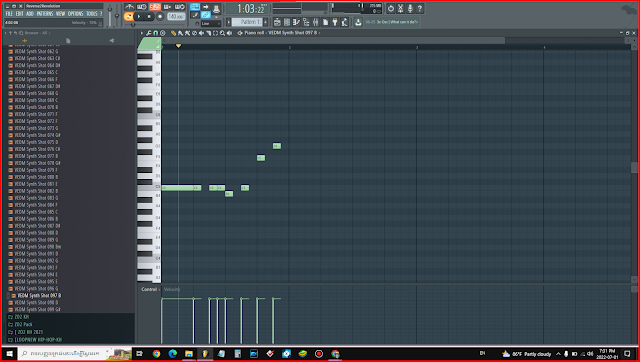The image size is (640, 362).
Task: Open piano roll options arrow menu
Action: point(142,33)
